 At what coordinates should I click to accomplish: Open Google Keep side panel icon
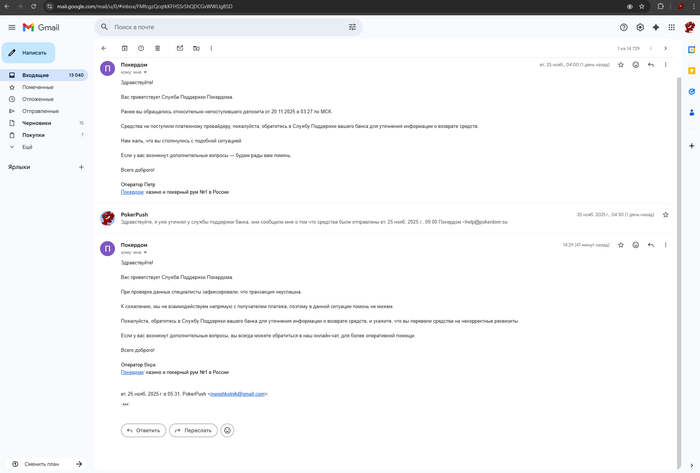(x=692, y=71)
